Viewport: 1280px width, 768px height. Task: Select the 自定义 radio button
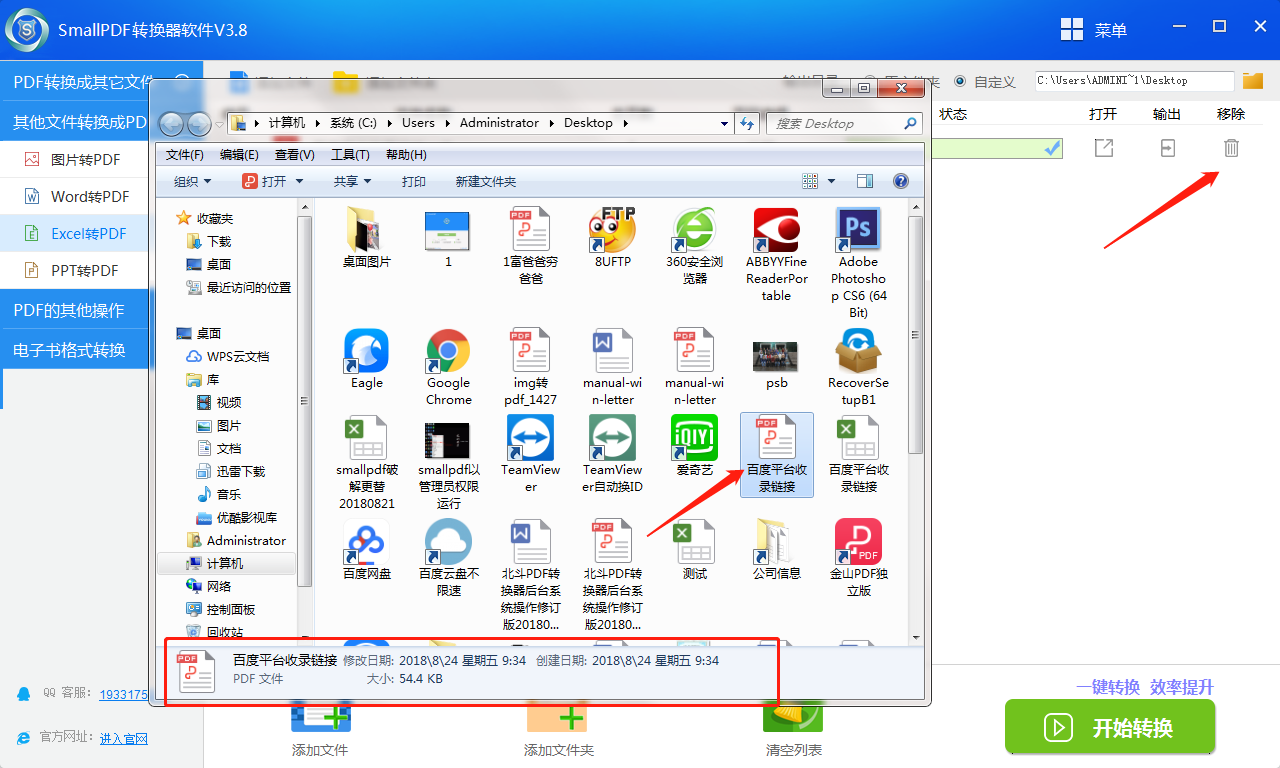960,81
